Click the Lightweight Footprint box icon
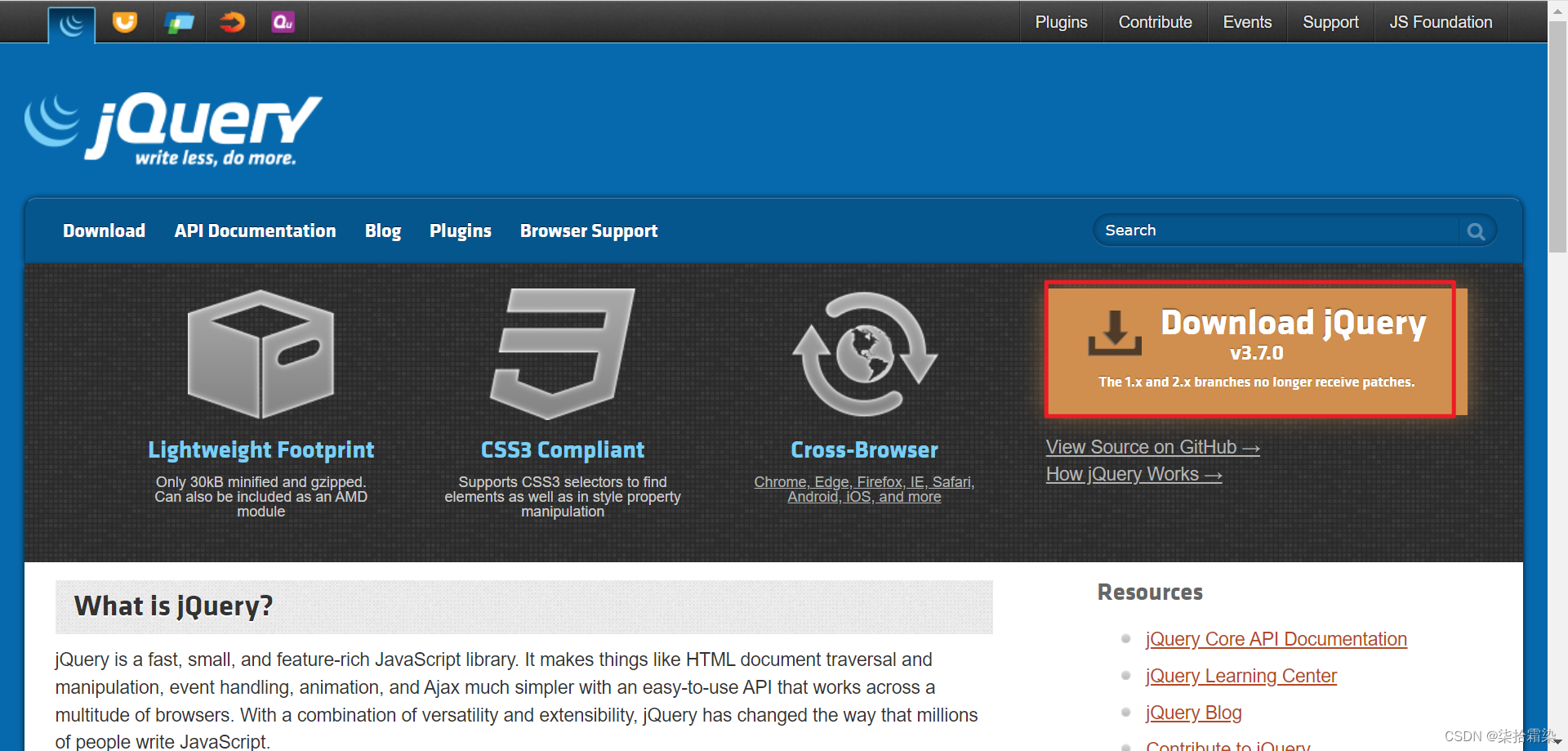This screenshot has height=751, width=1568. (261, 354)
